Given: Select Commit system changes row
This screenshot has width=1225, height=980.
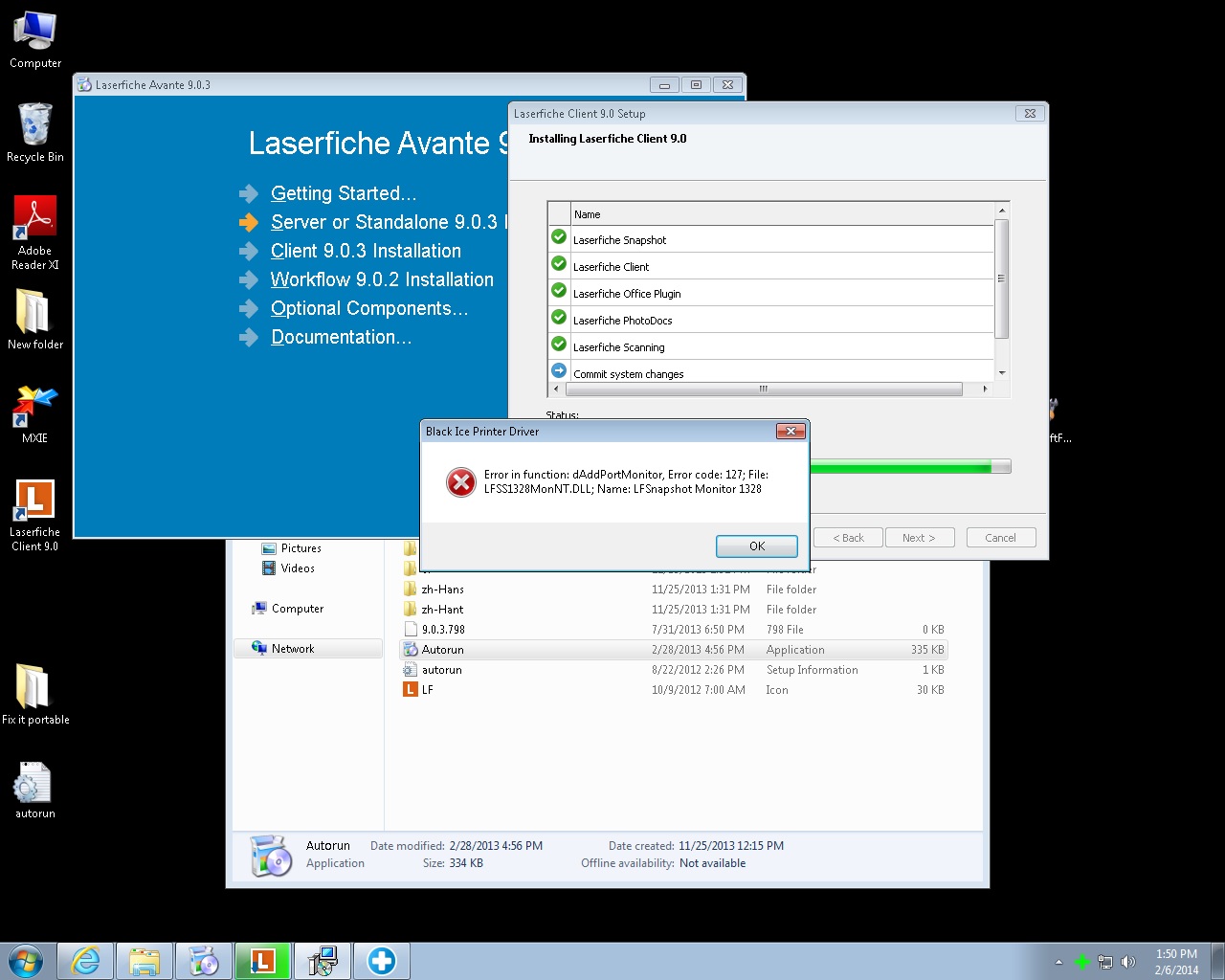Looking at the screenshot, I should pos(771,372).
